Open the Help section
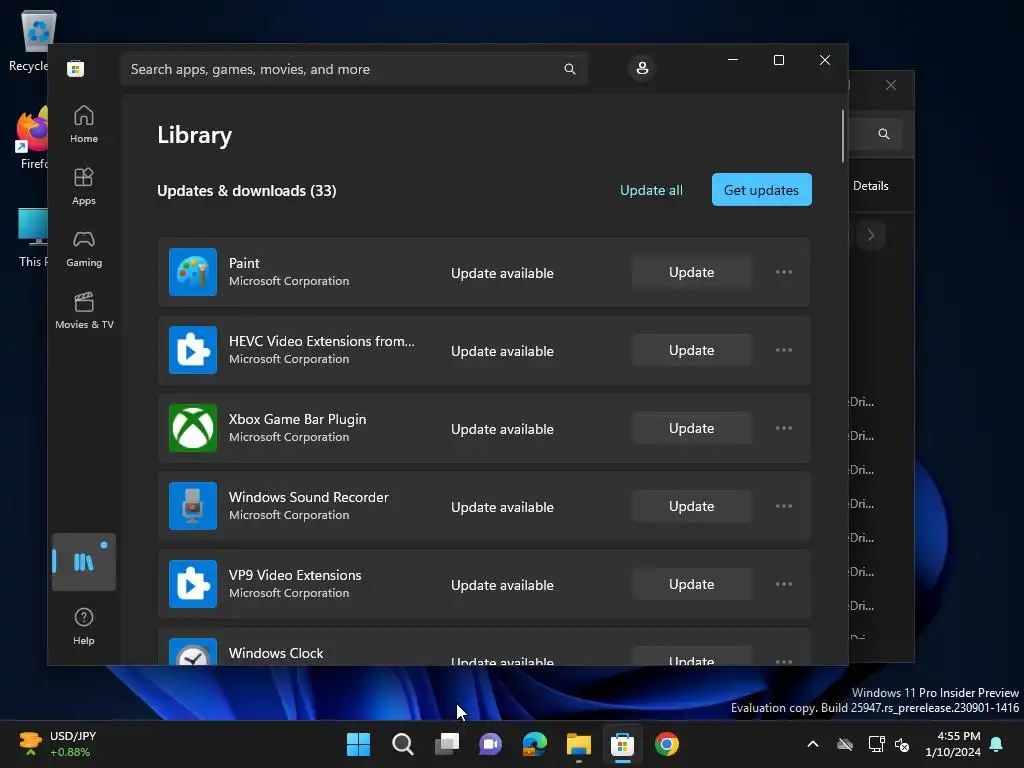1024x768 pixels. [84, 626]
